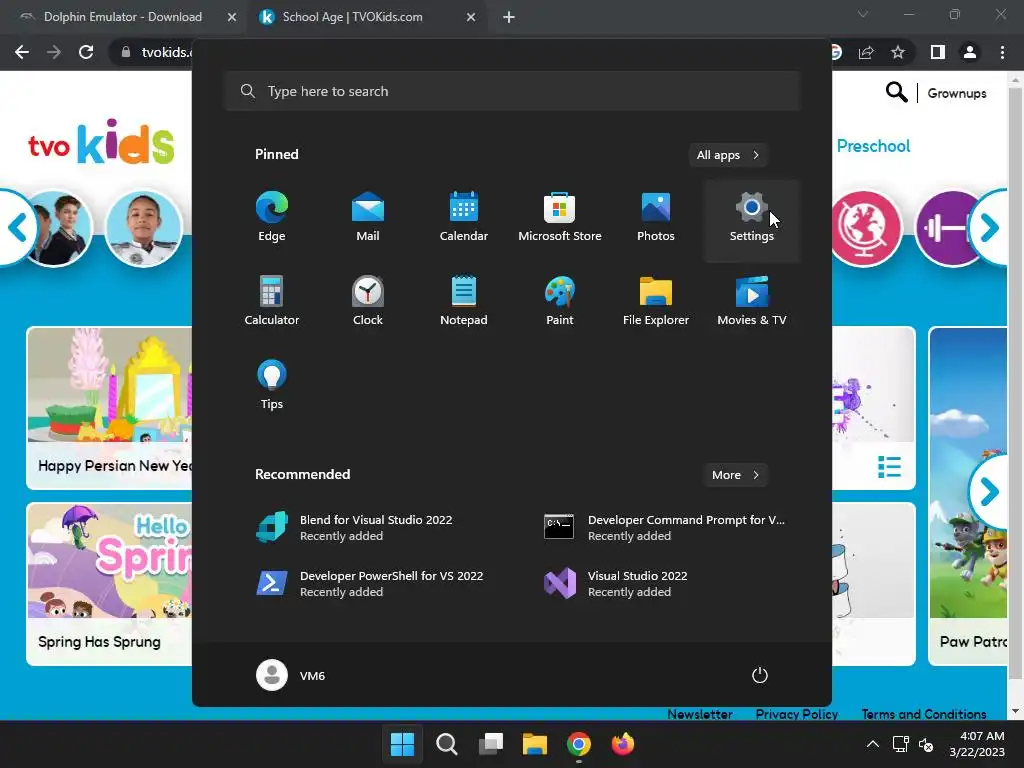Open the Paw Patrol card
The height and width of the screenshot is (768, 1024).
pyautogui.click(x=968, y=496)
